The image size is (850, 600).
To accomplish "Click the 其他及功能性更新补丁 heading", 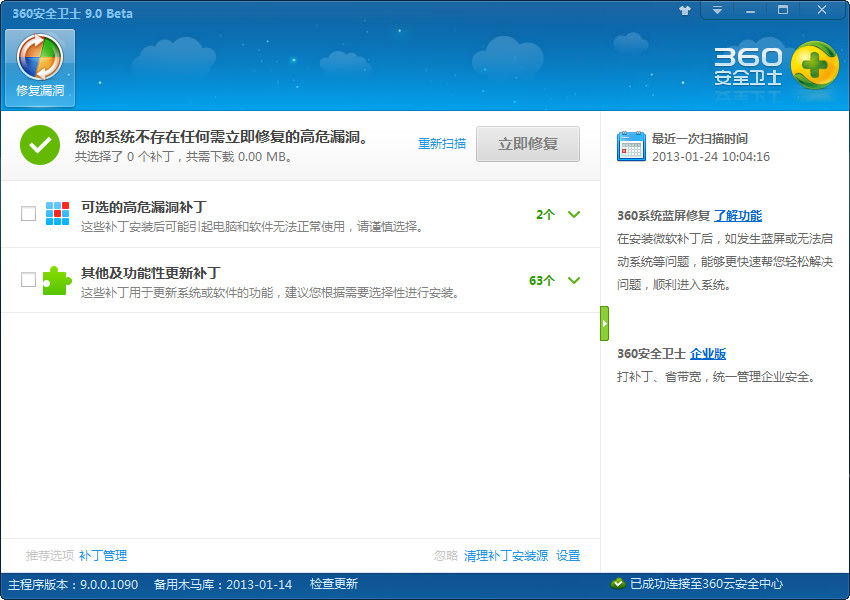I will [151, 273].
